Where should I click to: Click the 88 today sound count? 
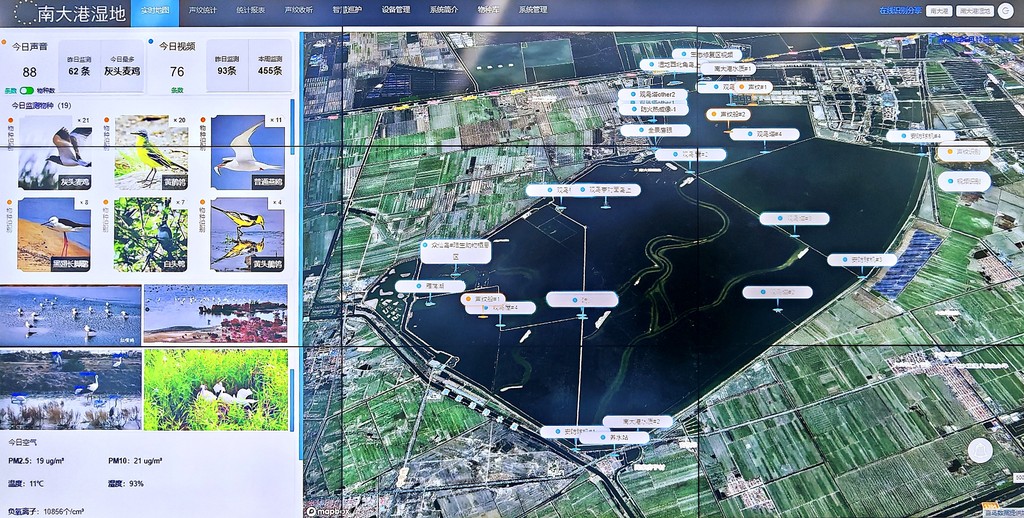click(x=29, y=72)
